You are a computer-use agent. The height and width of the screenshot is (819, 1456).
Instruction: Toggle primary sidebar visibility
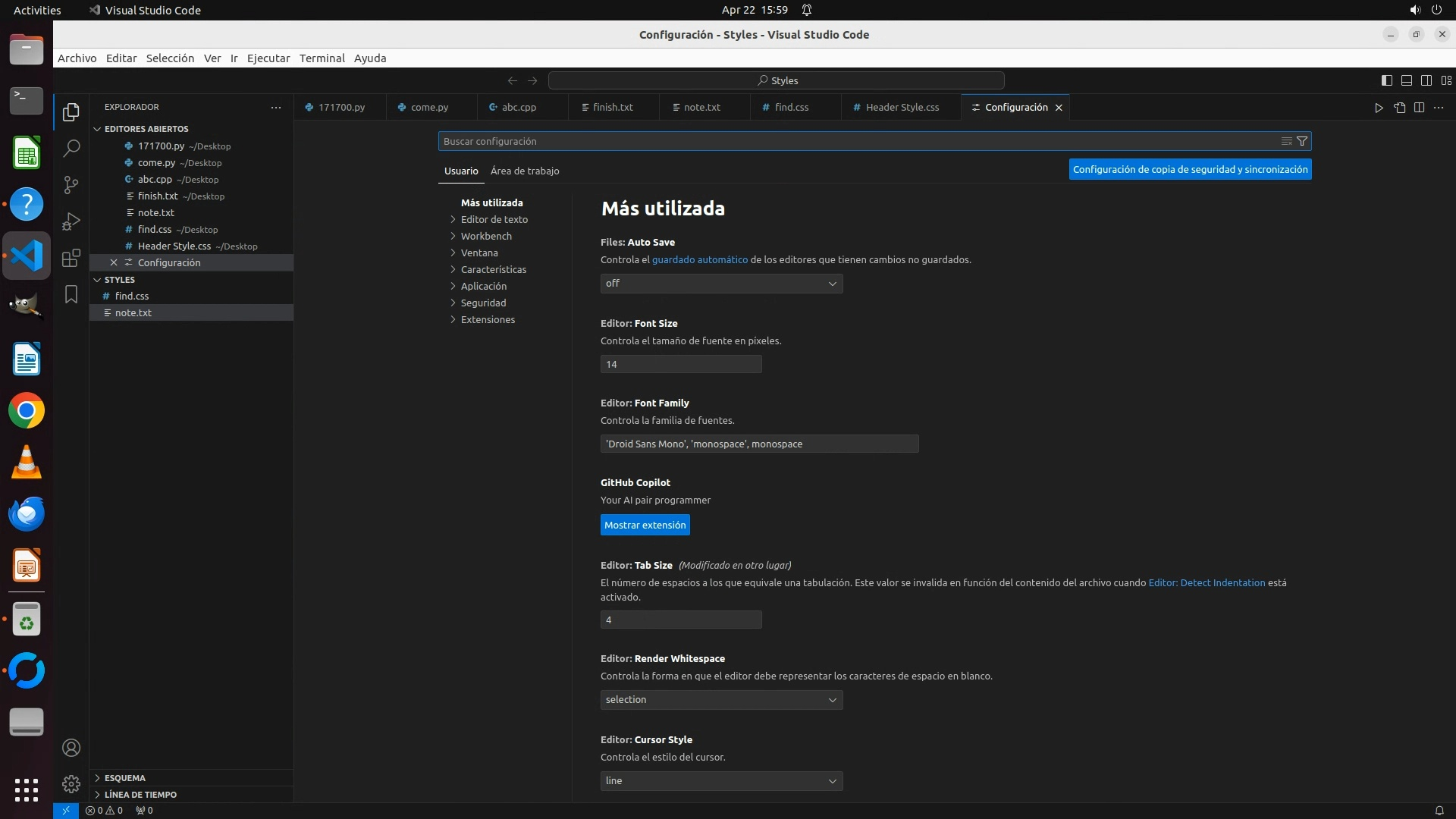[x=1386, y=80]
